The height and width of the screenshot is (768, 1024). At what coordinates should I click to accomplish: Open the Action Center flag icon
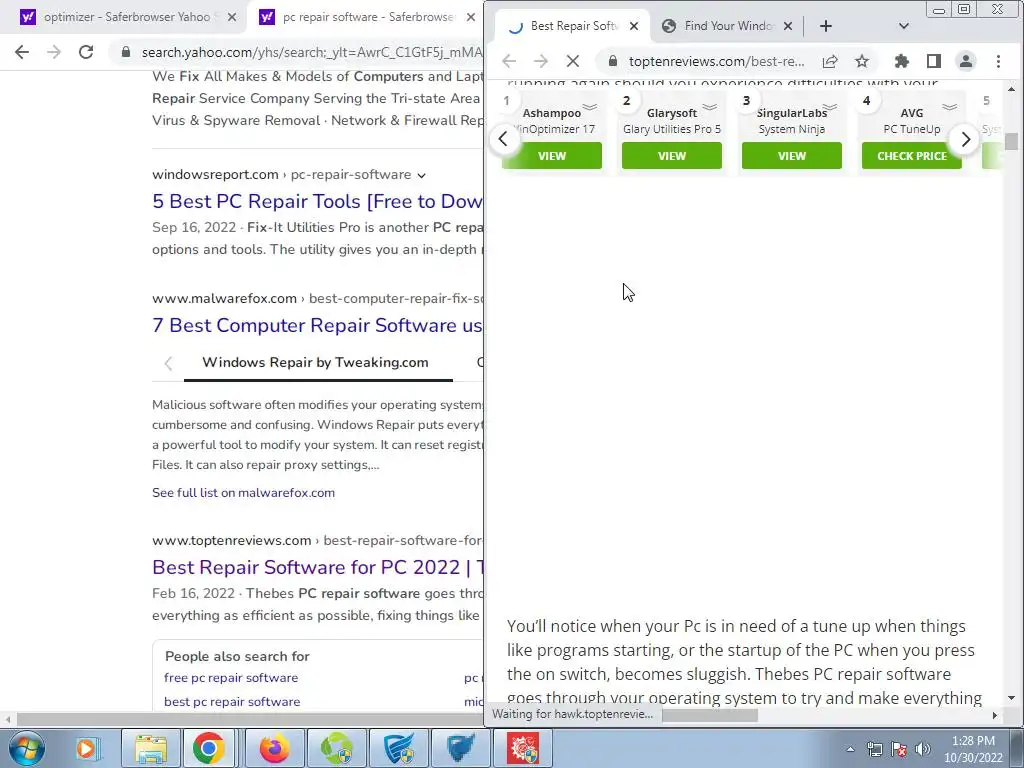tap(899, 749)
